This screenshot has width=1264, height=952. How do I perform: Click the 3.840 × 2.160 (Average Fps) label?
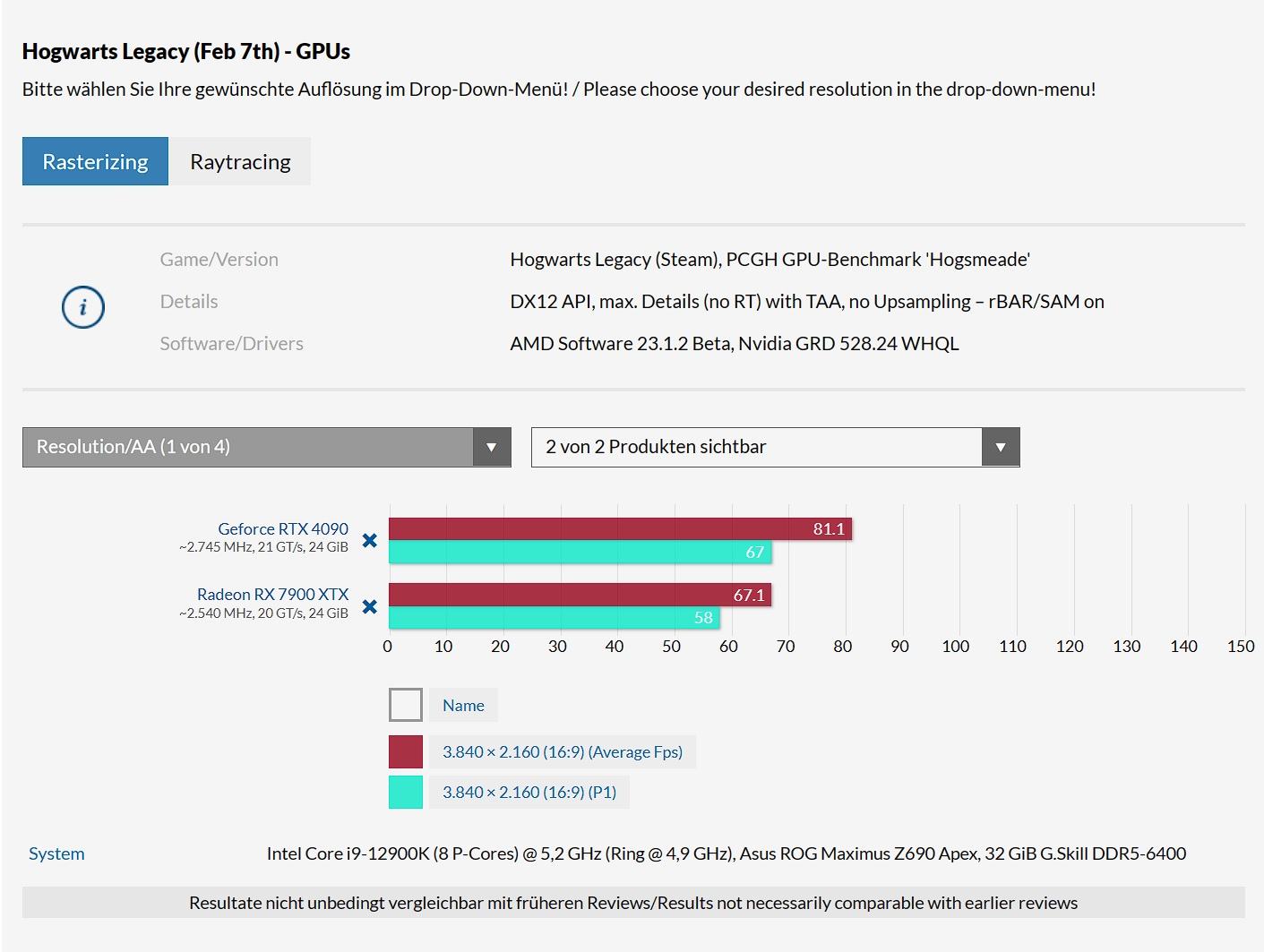coord(562,752)
